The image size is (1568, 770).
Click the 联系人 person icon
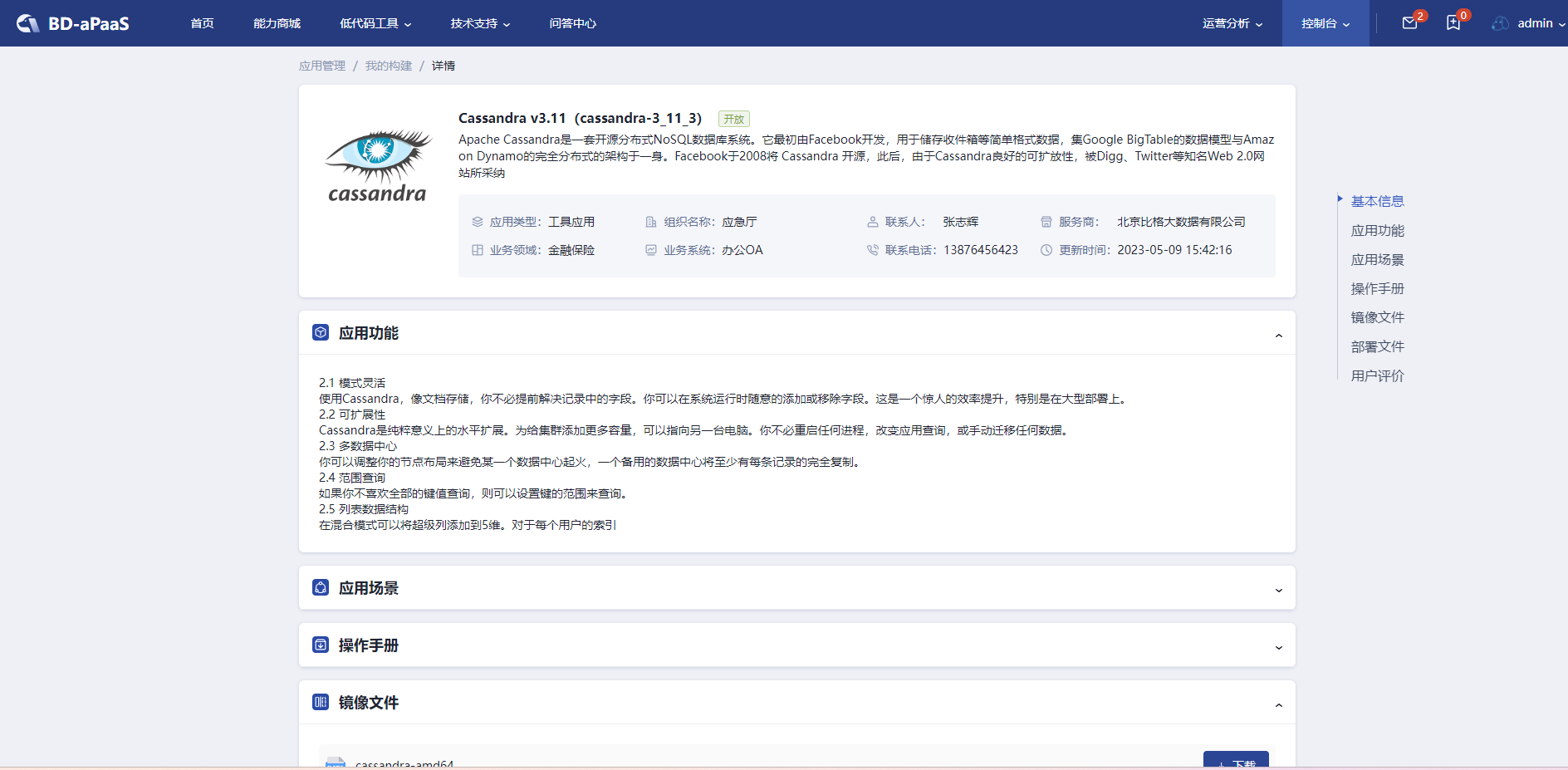click(873, 222)
